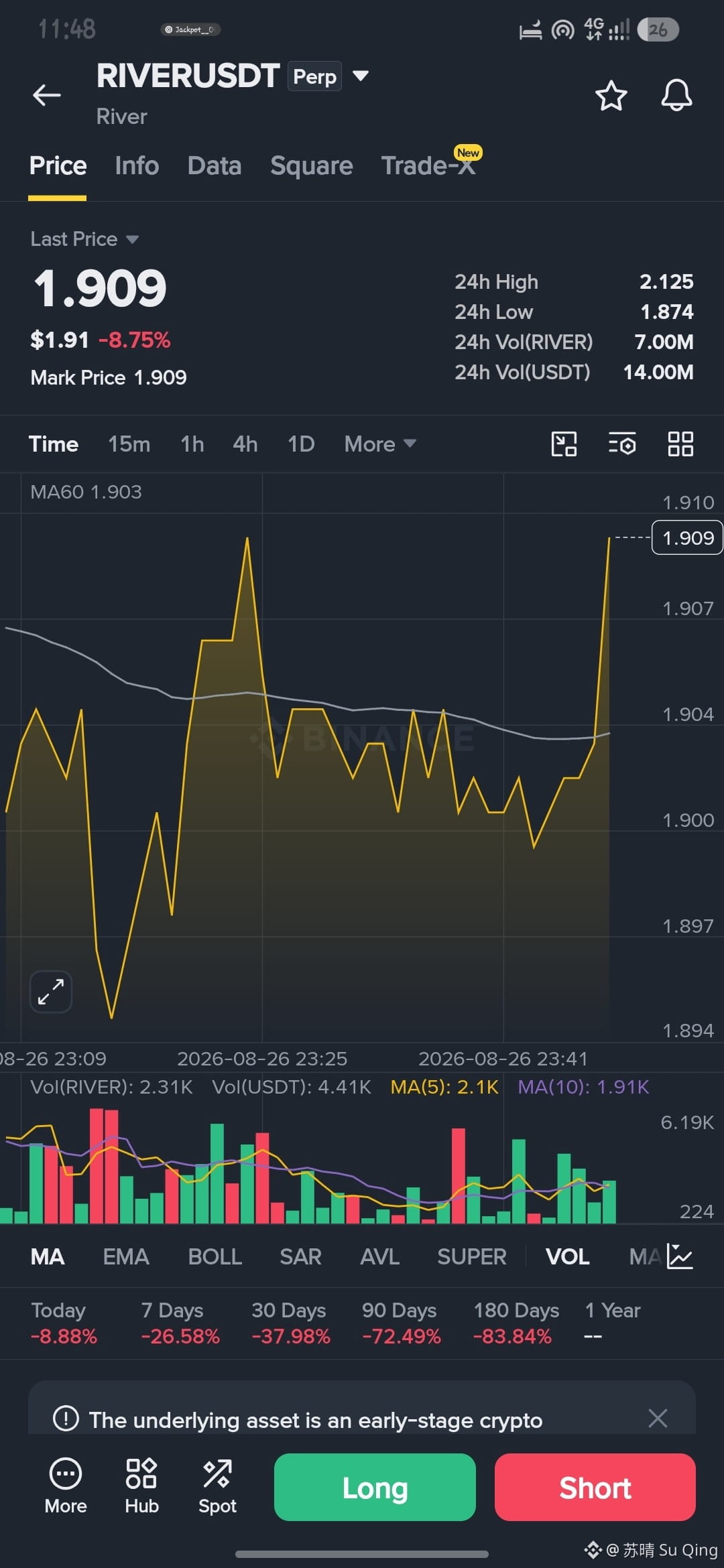The image size is (724, 1568).
Task: Toggle the EMA indicator
Action: [x=126, y=1256]
